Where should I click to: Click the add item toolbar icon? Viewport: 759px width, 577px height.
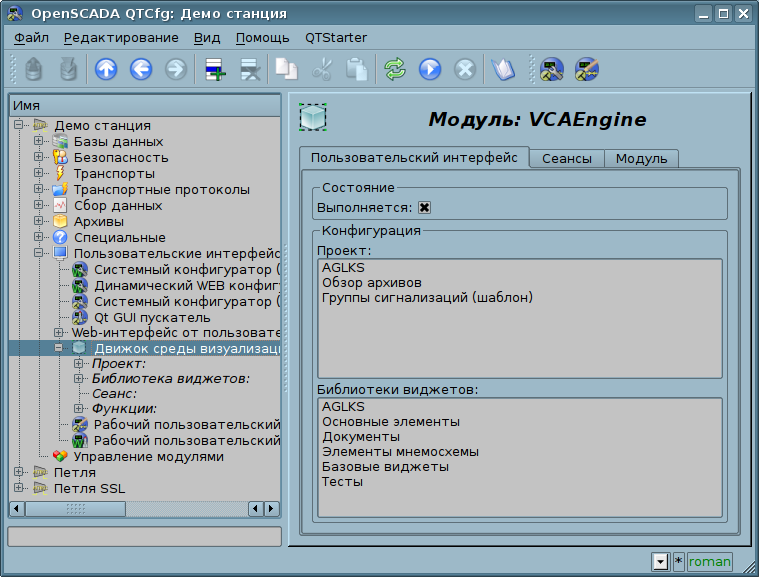point(214,69)
